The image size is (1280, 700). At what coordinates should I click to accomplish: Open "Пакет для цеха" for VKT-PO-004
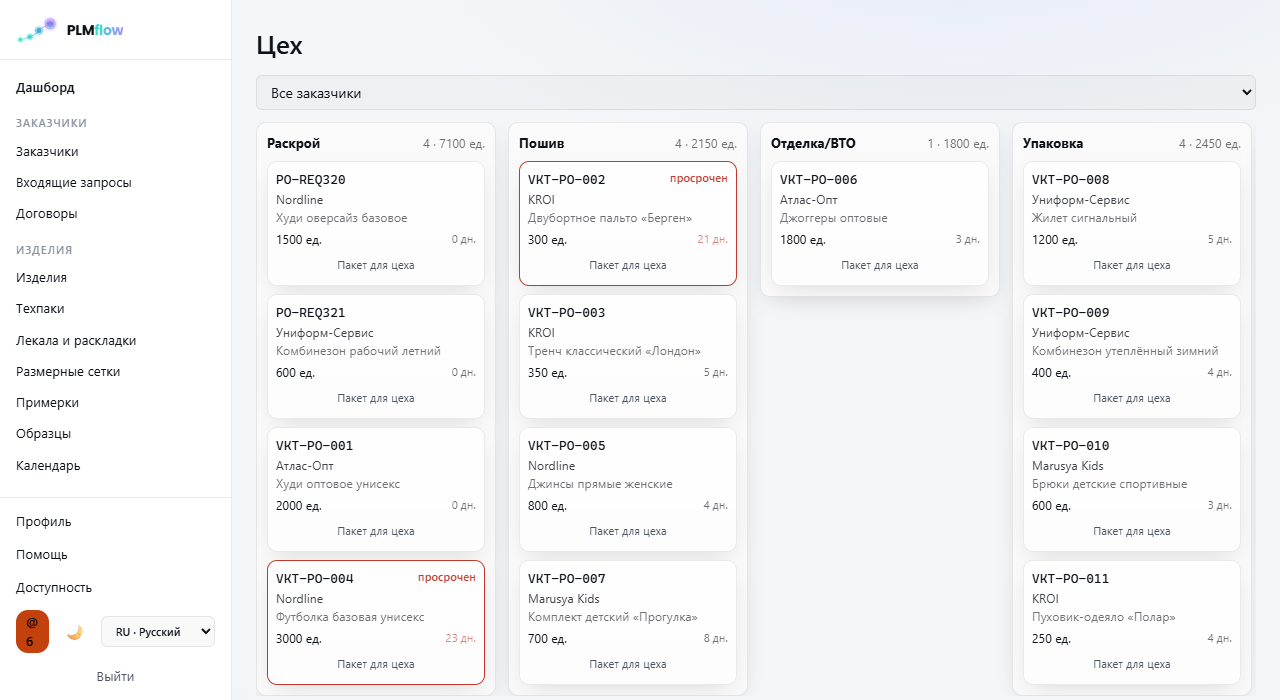[376, 664]
